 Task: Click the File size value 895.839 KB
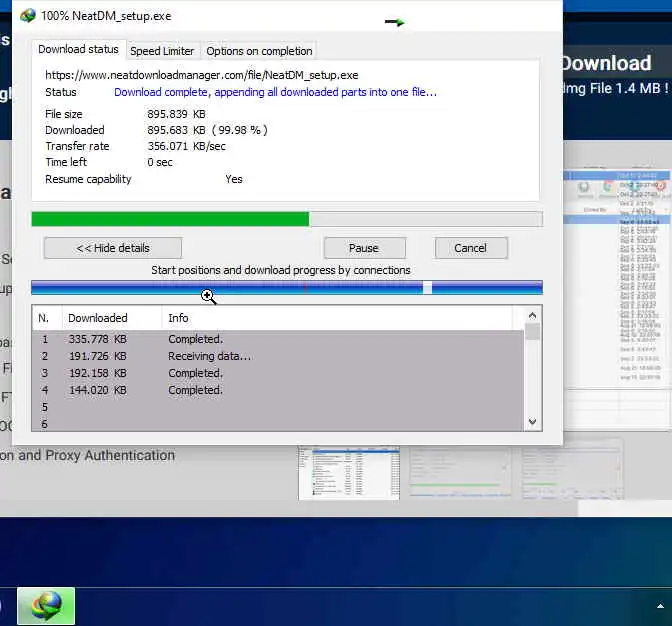[x=176, y=114]
